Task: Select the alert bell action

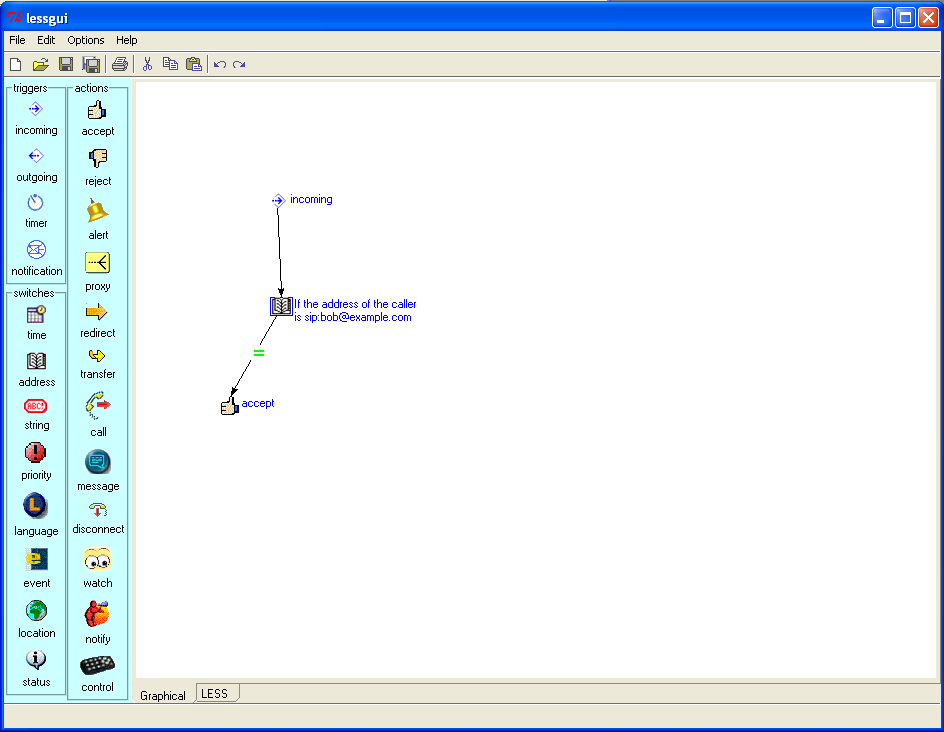Action: (98, 211)
